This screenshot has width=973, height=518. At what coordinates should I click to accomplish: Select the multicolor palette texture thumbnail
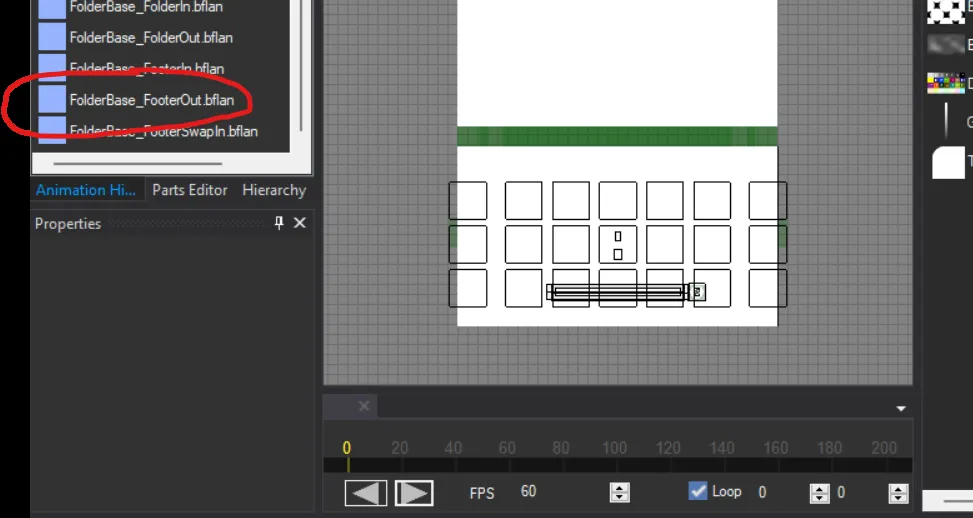click(945, 84)
